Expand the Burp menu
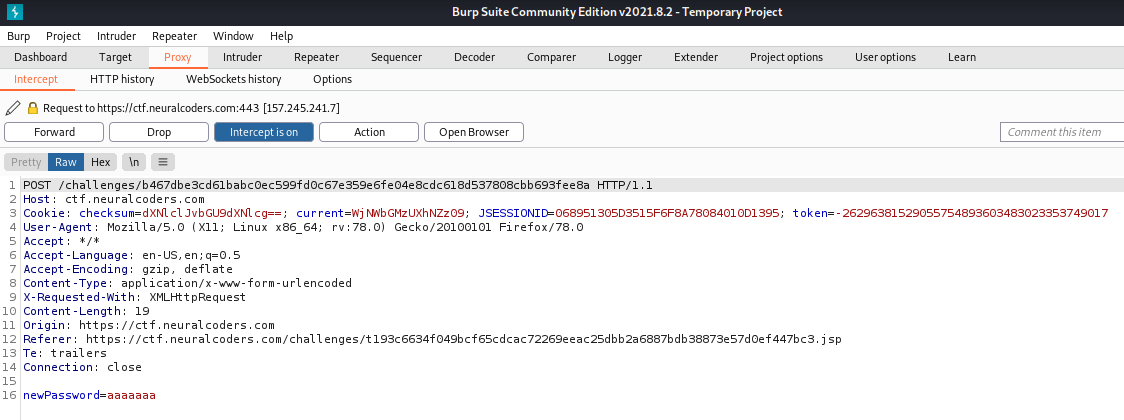 click(18, 36)
